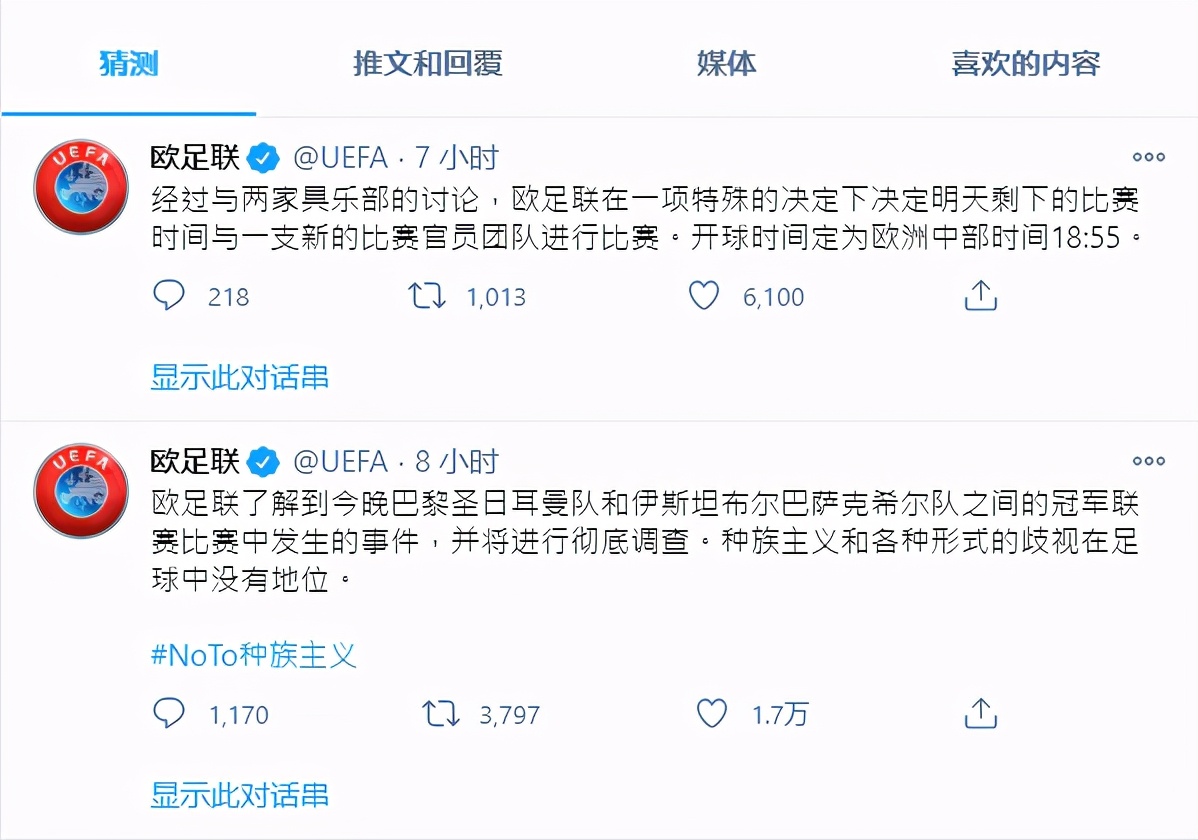Open UEFA's profile via the first tweet avatar

80,185
